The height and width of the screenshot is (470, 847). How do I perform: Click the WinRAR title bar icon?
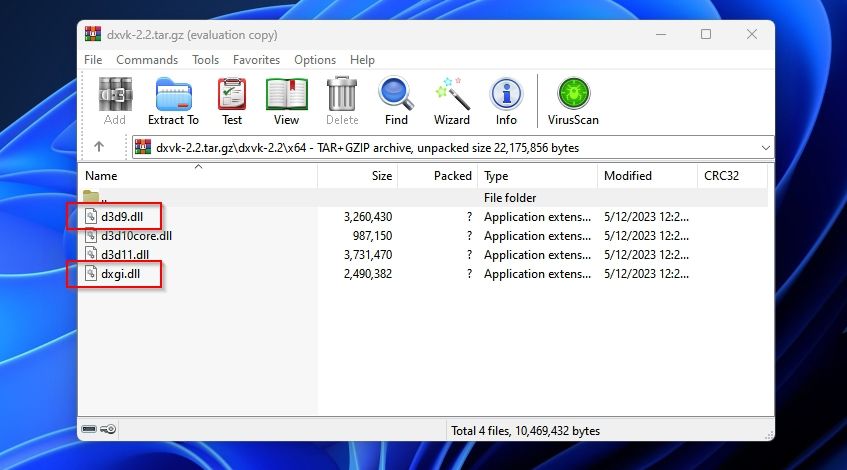coord(93,34)
